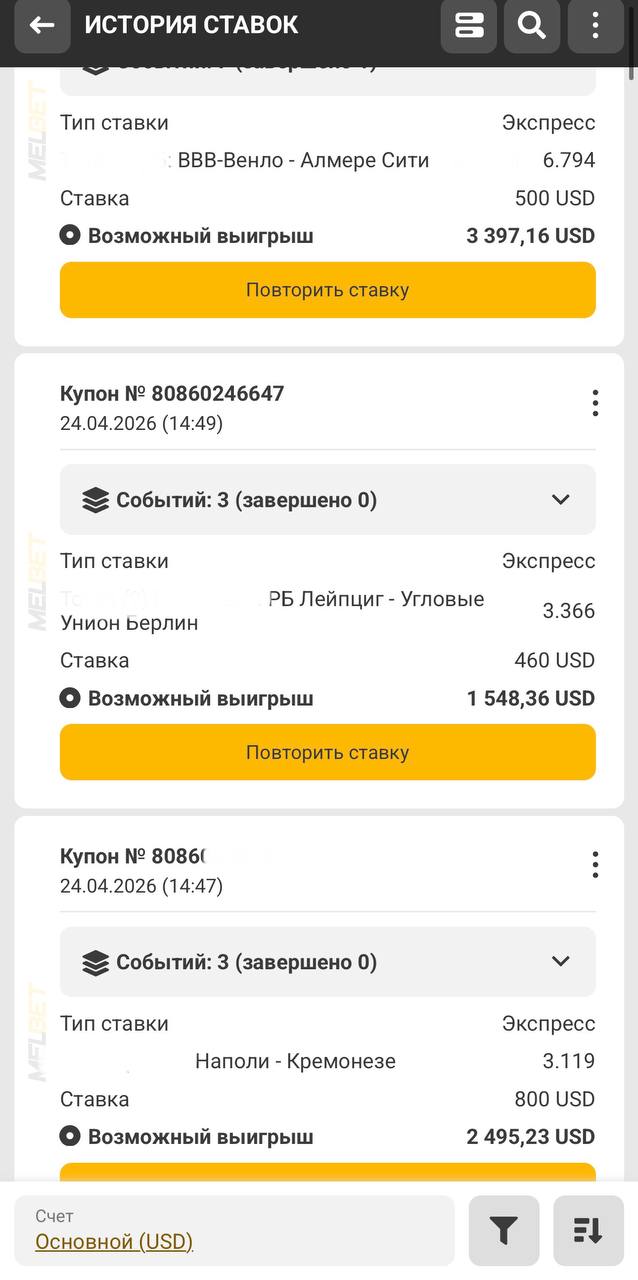Select the Наполи - Кремонезе match row
Viewport: 638px width, 1280px height.
pyautogui.click(x=295, y=1061)
